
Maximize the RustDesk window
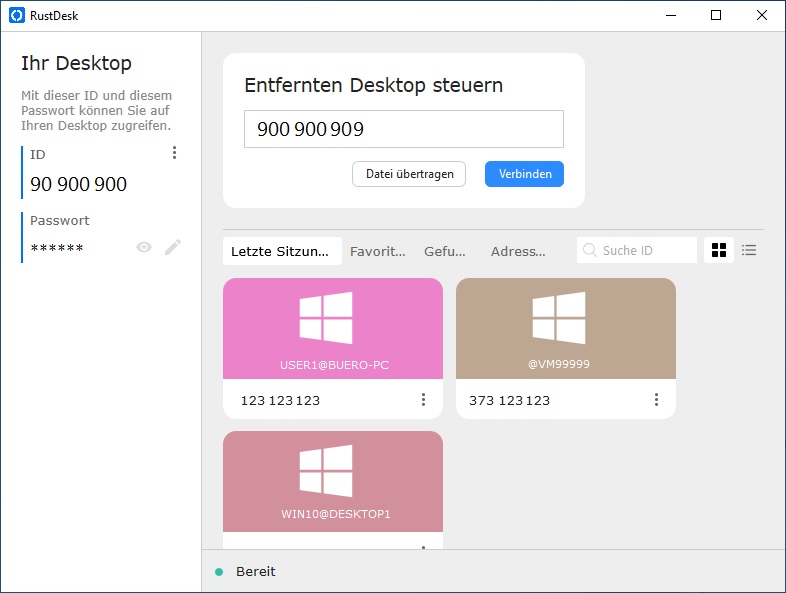click(x=716, y=16)
